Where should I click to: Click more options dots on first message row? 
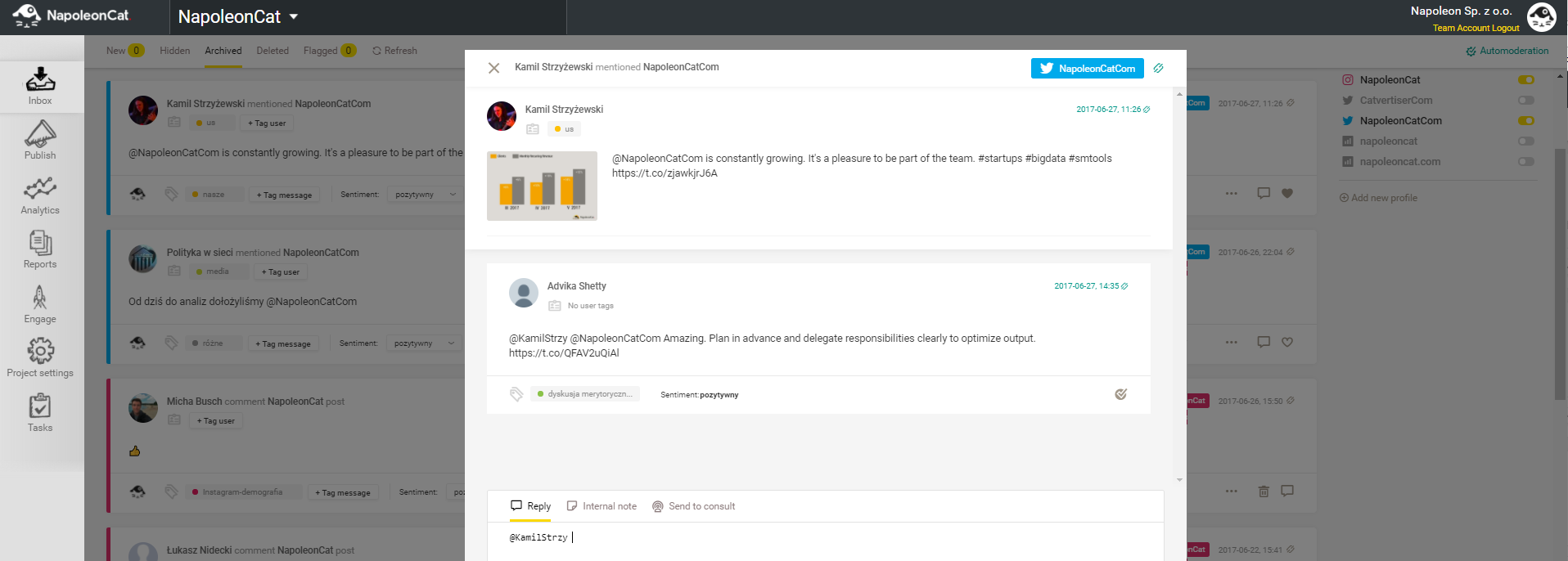tap(1232, 194)
